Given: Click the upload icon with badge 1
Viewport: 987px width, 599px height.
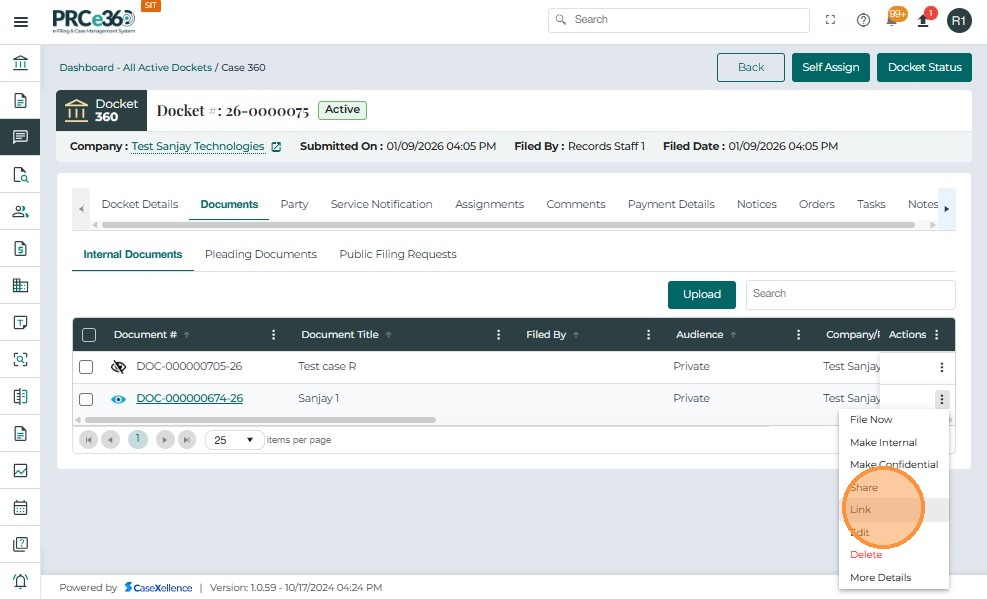Looking at the screenshot, I should pyautogui.click(x=923, y=19).
